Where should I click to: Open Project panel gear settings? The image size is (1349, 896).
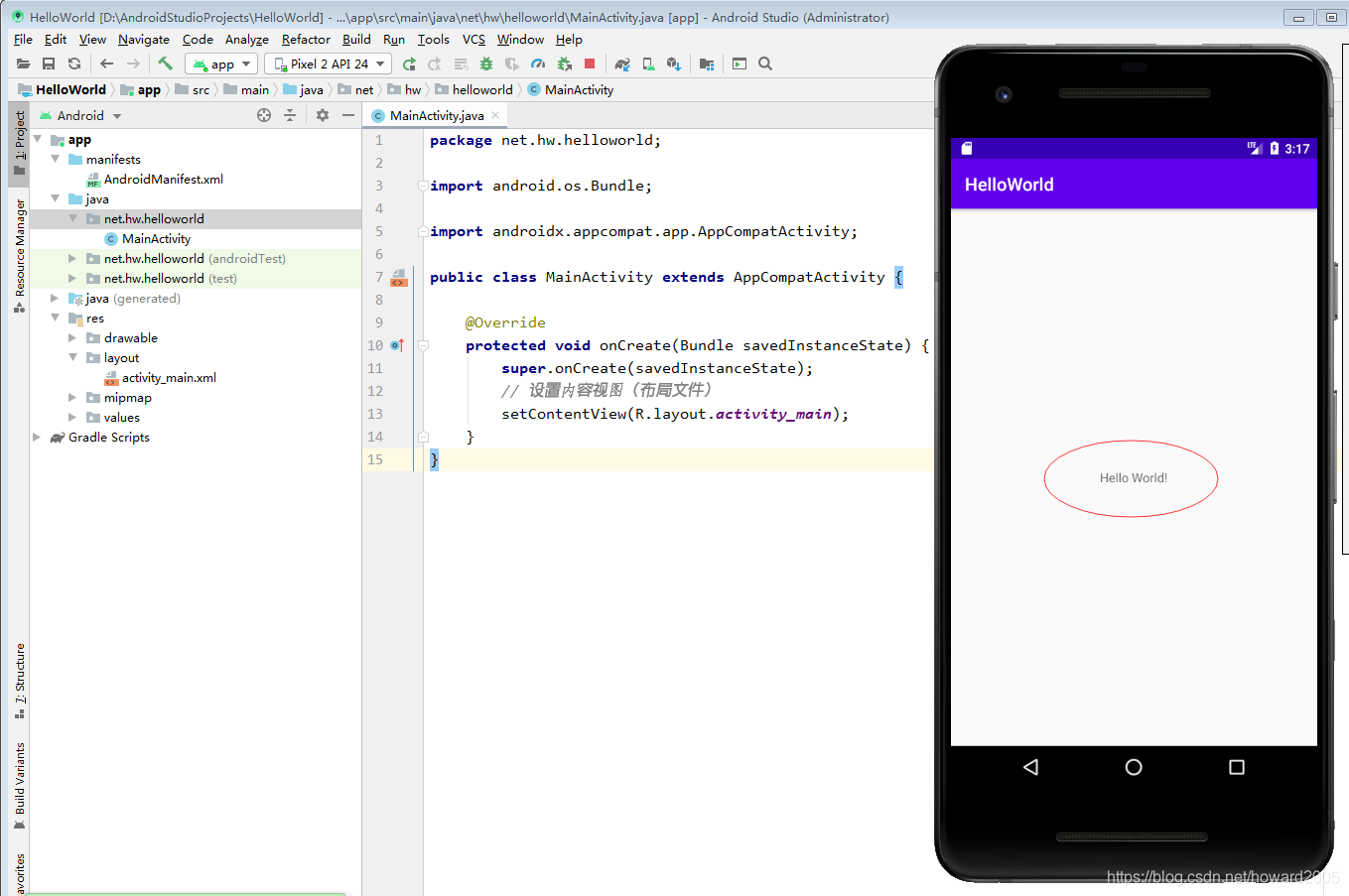(x=323, y=115)
